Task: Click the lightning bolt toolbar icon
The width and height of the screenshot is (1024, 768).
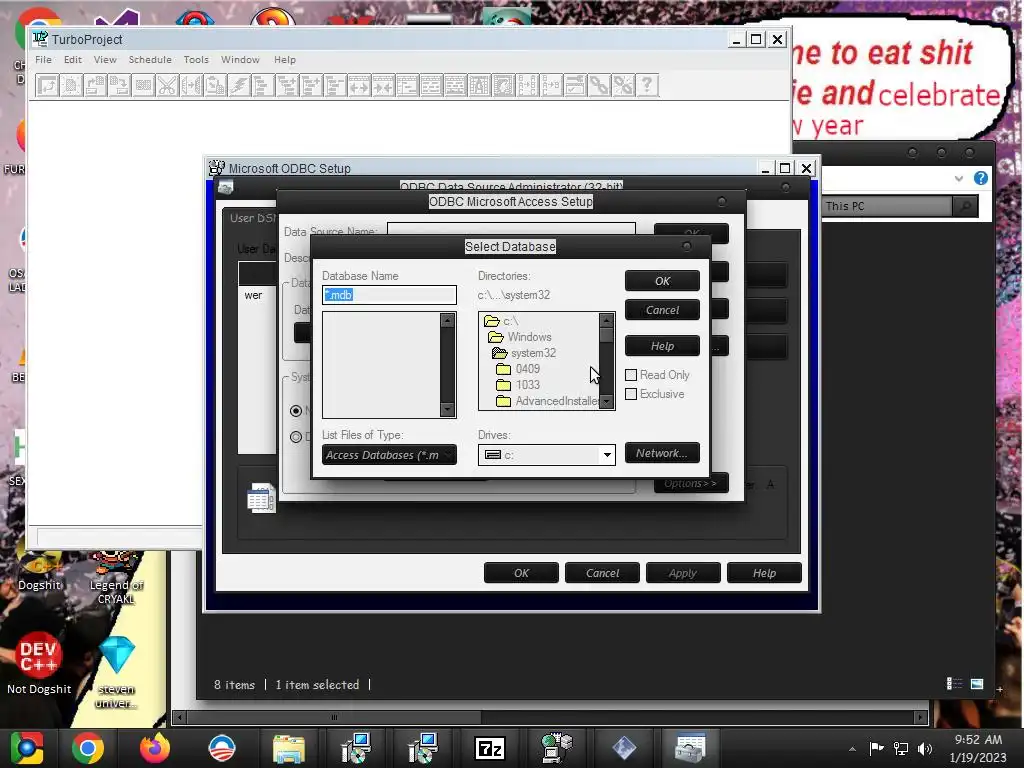Action: [x=239, y=86]
